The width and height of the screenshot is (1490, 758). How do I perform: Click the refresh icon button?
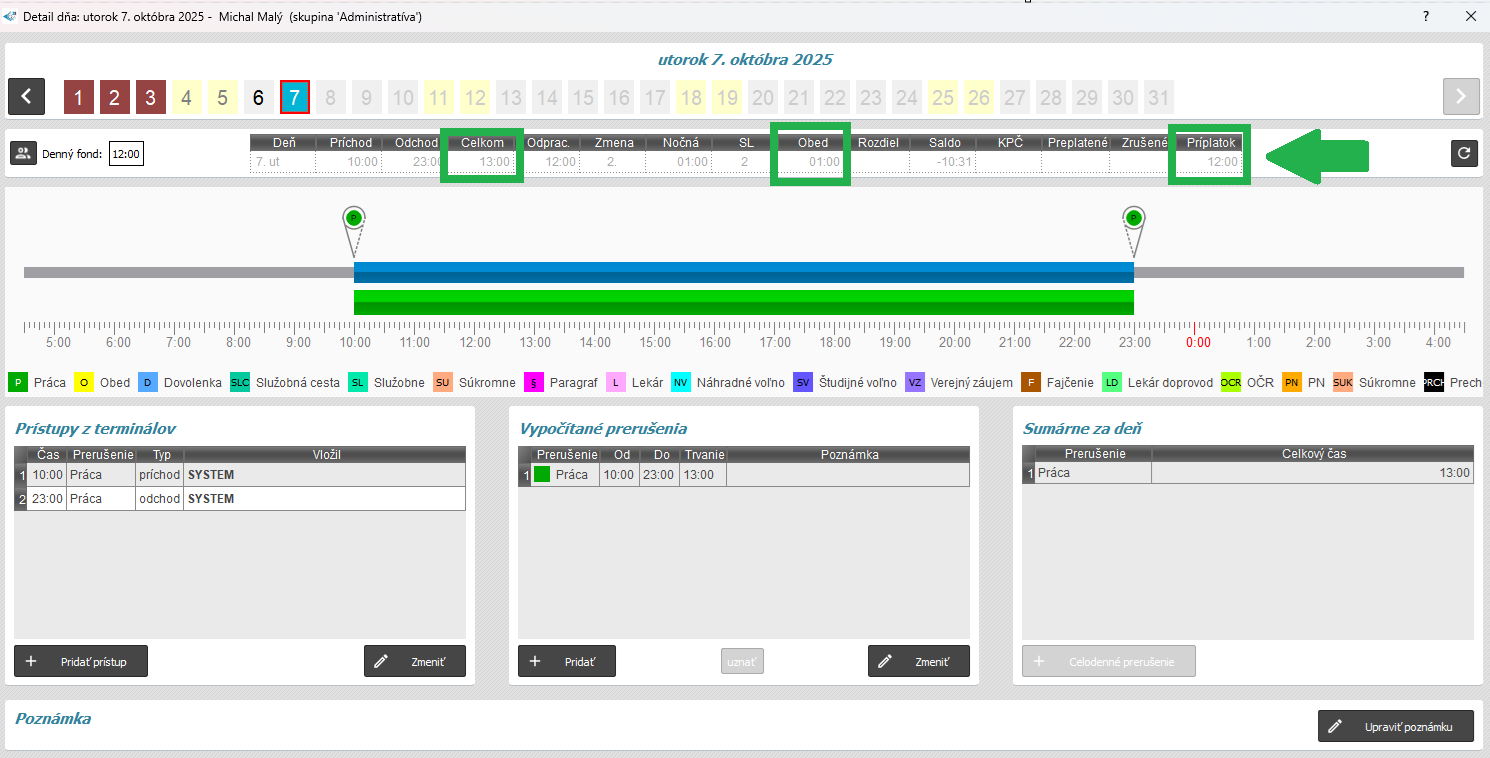pyautogui.click(x=1464, y=153)
